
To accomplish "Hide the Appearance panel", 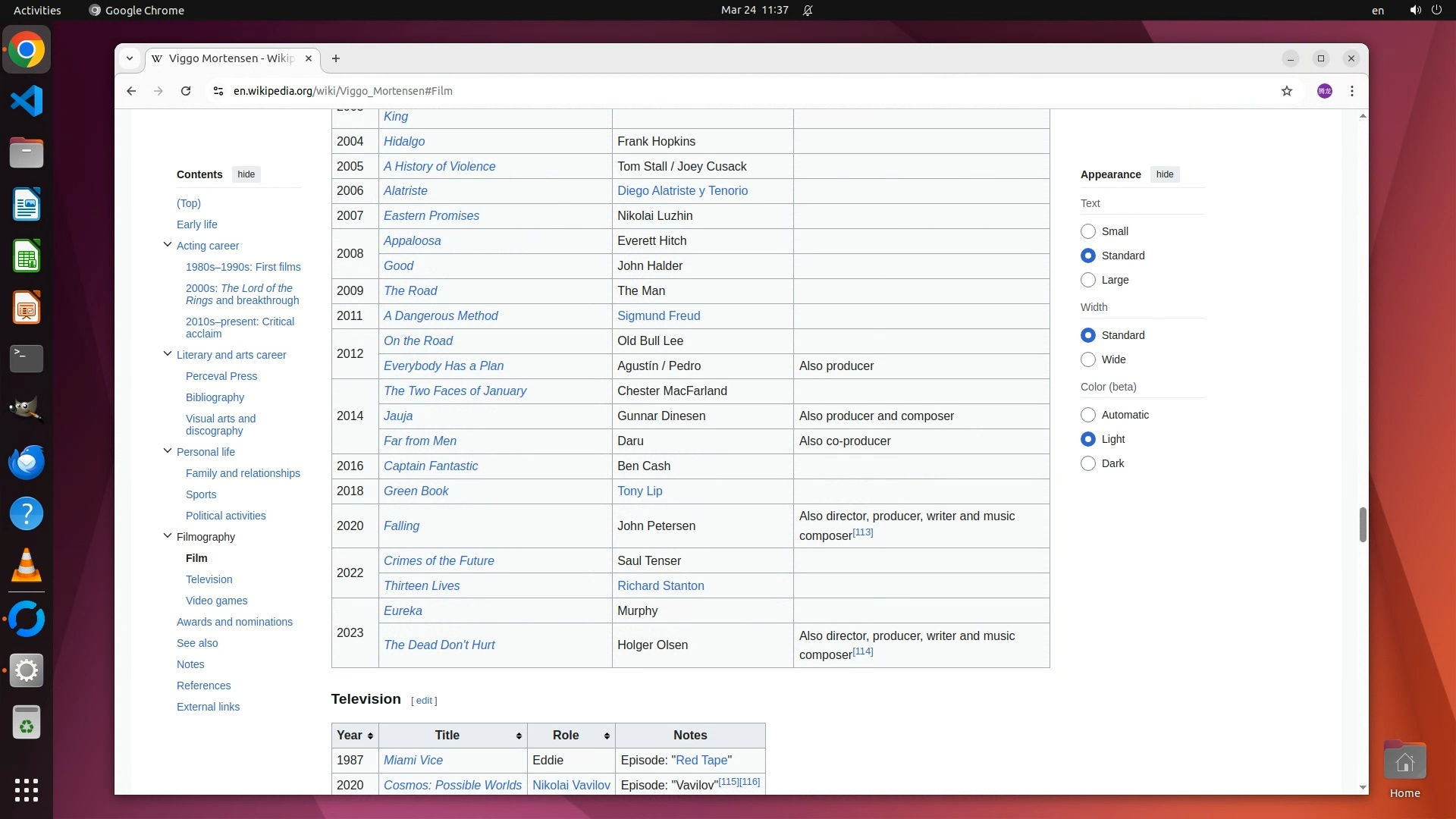I will (1165, 174).
